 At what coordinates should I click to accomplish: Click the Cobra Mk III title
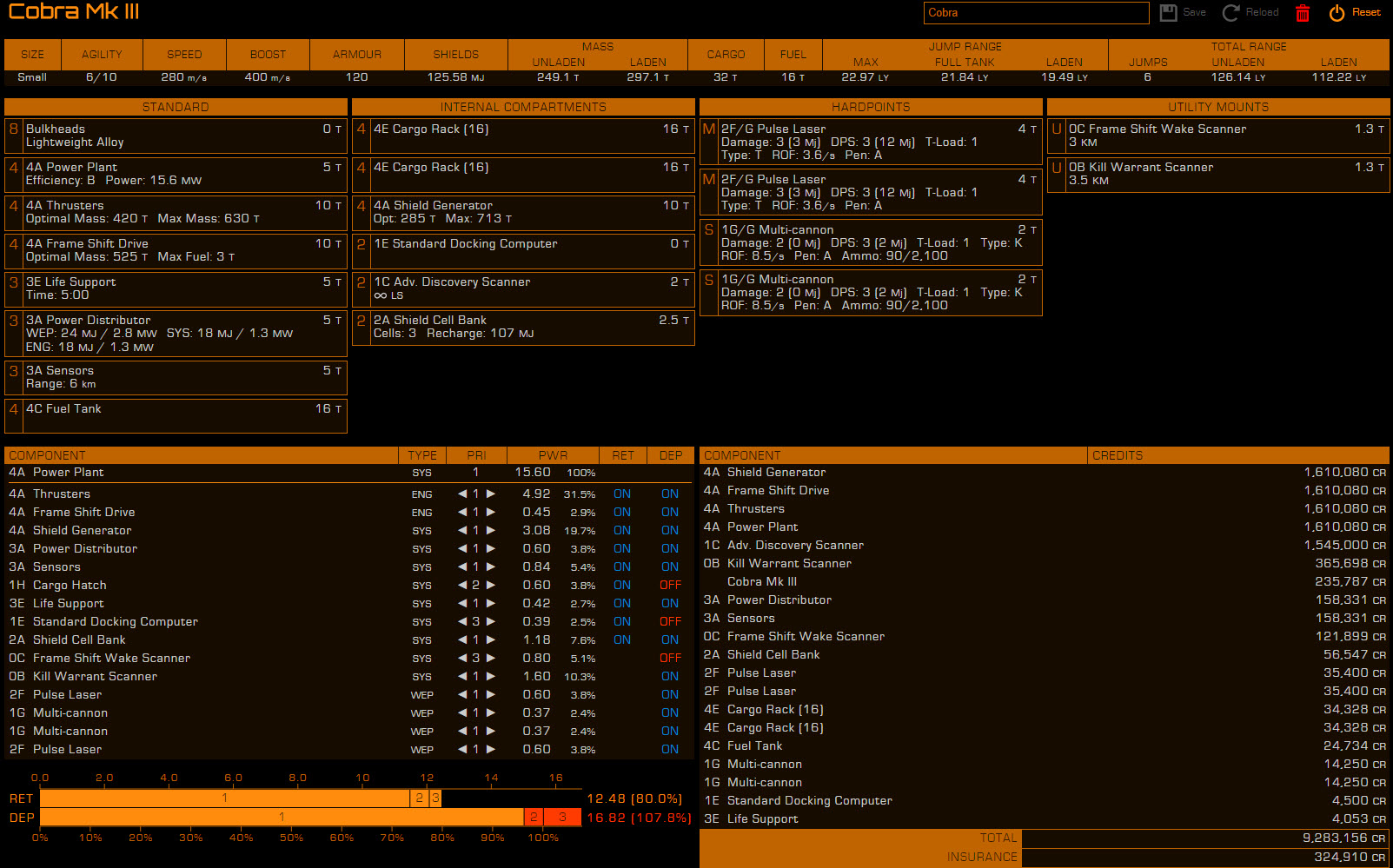coord(74,11)
